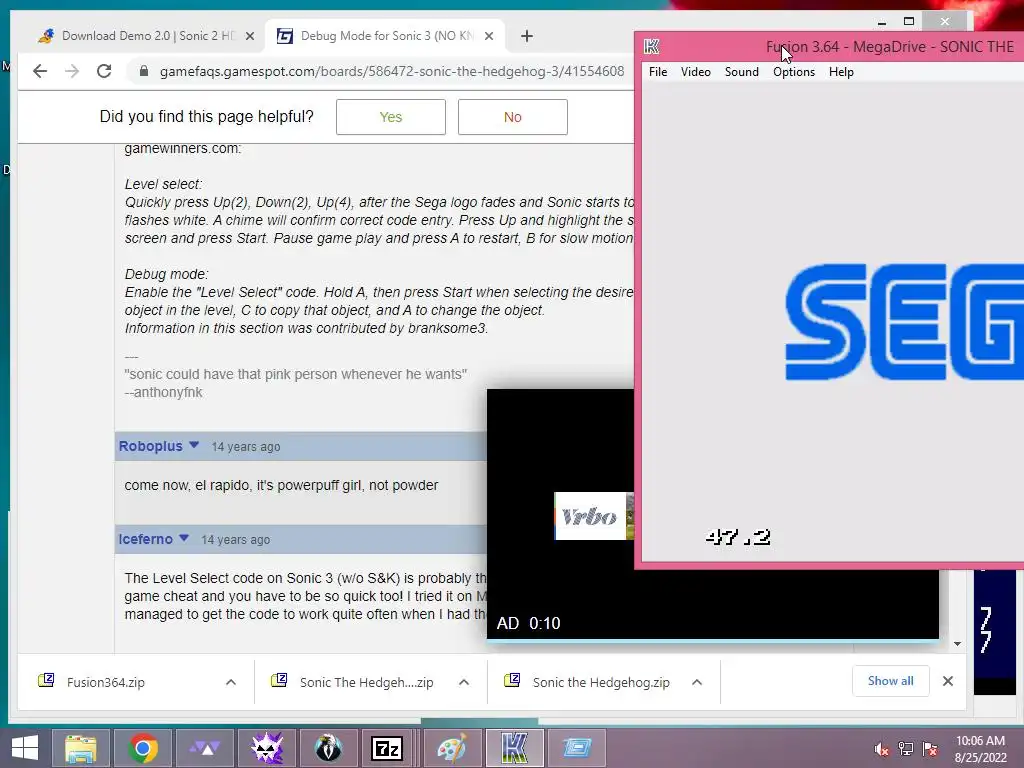Viewport: 1024px width, 768px height.
Task: Click the purple spiky monster taskbar icon
Action: 267,748
